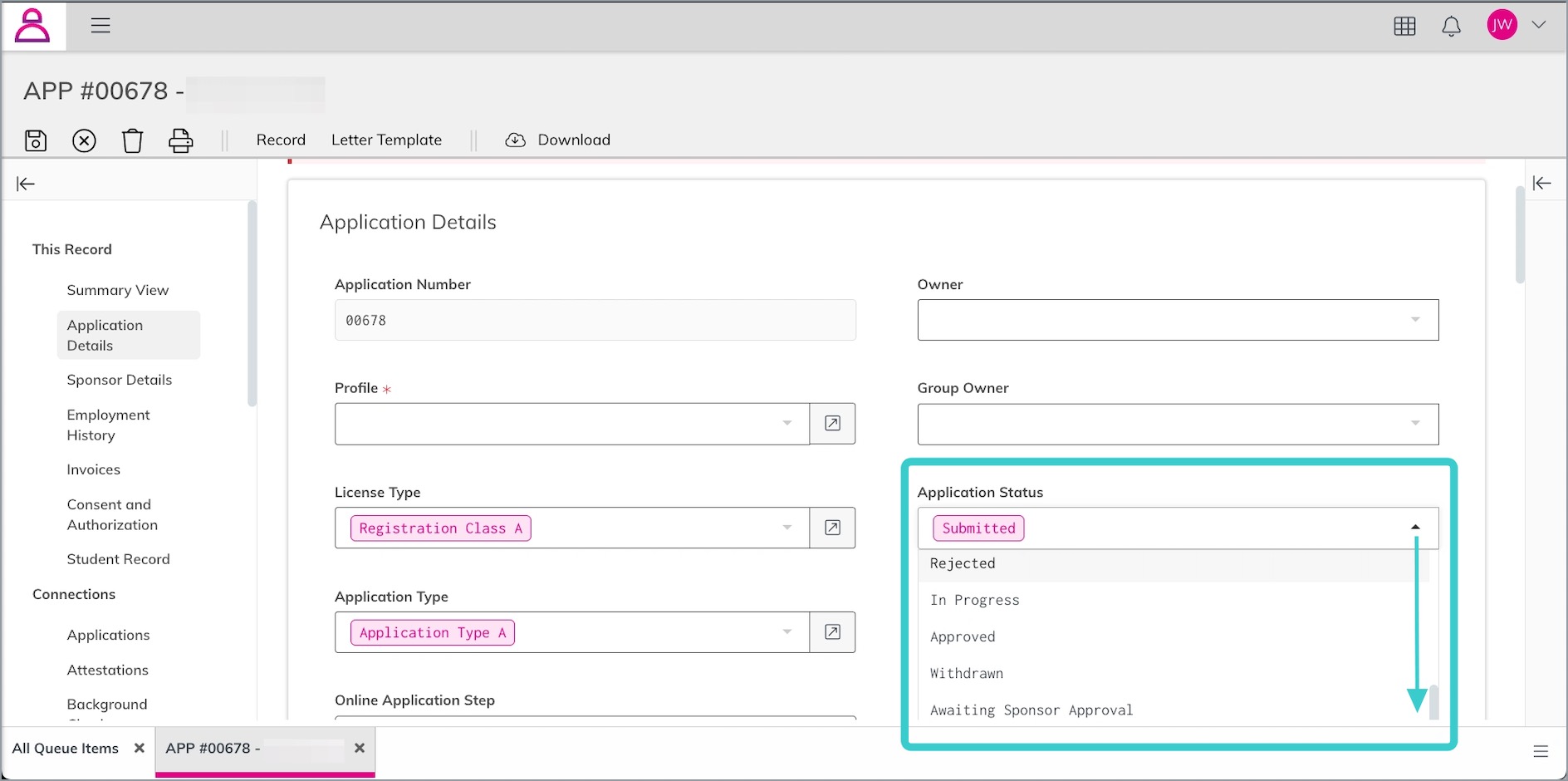Switch to All Queue Items tab
Viewport: 1568px width, 781px height.
[66, 749]
